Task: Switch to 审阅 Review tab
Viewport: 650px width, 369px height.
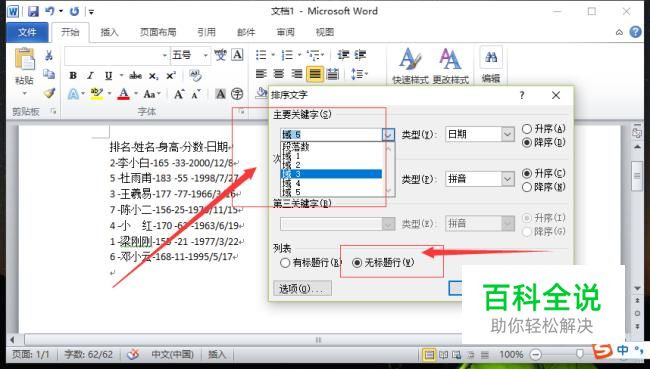Action: (286, 32)
